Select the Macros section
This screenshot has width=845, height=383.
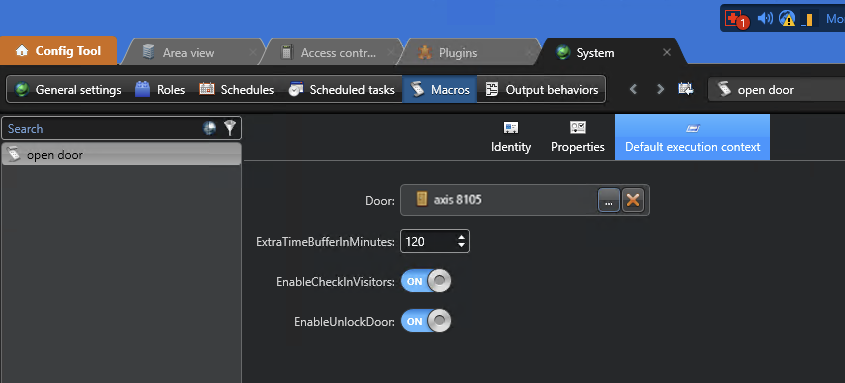[439, 89]
